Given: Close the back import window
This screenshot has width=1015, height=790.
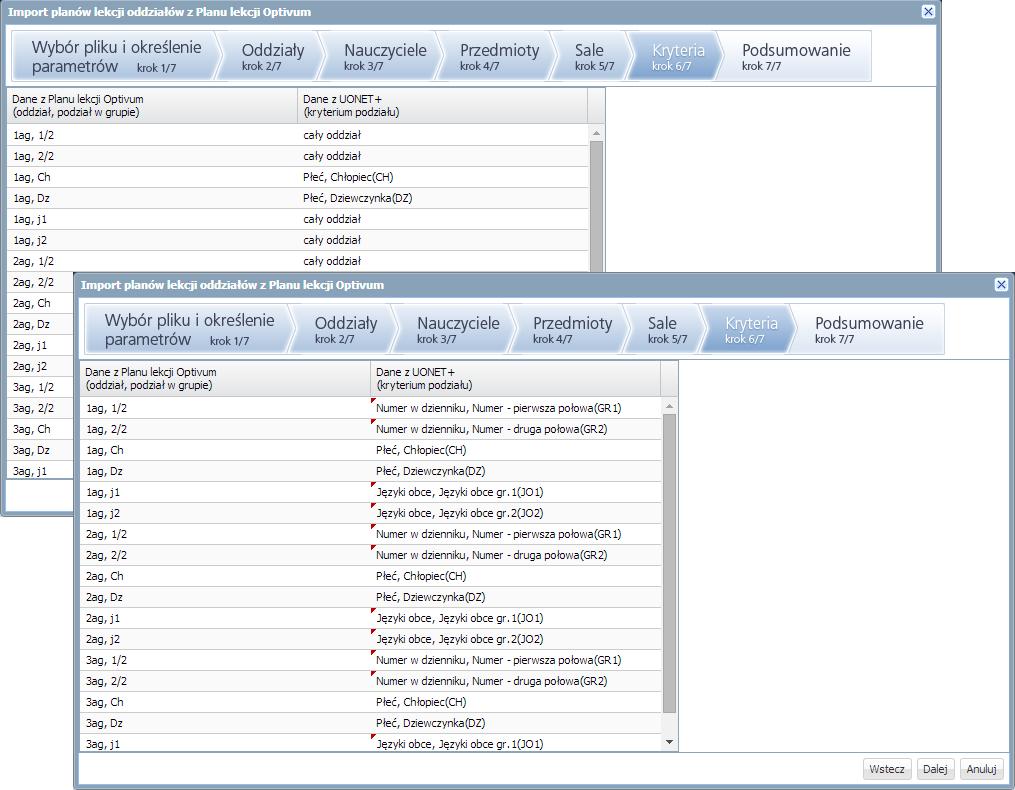Looking at the screenshot, I should click(928, 12).
